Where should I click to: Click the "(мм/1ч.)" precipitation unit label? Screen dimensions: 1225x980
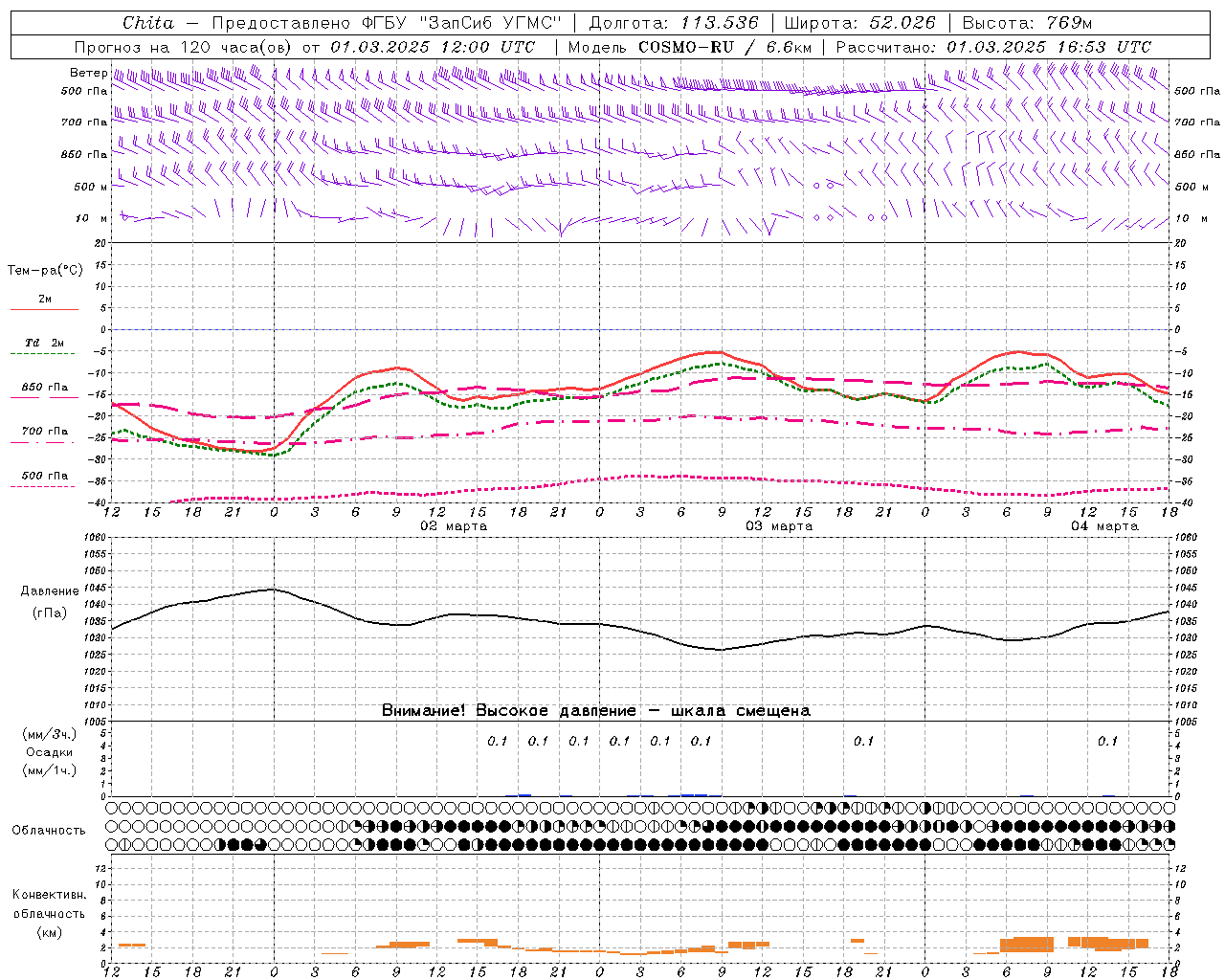pyautogui.click(x=49, y=770)
